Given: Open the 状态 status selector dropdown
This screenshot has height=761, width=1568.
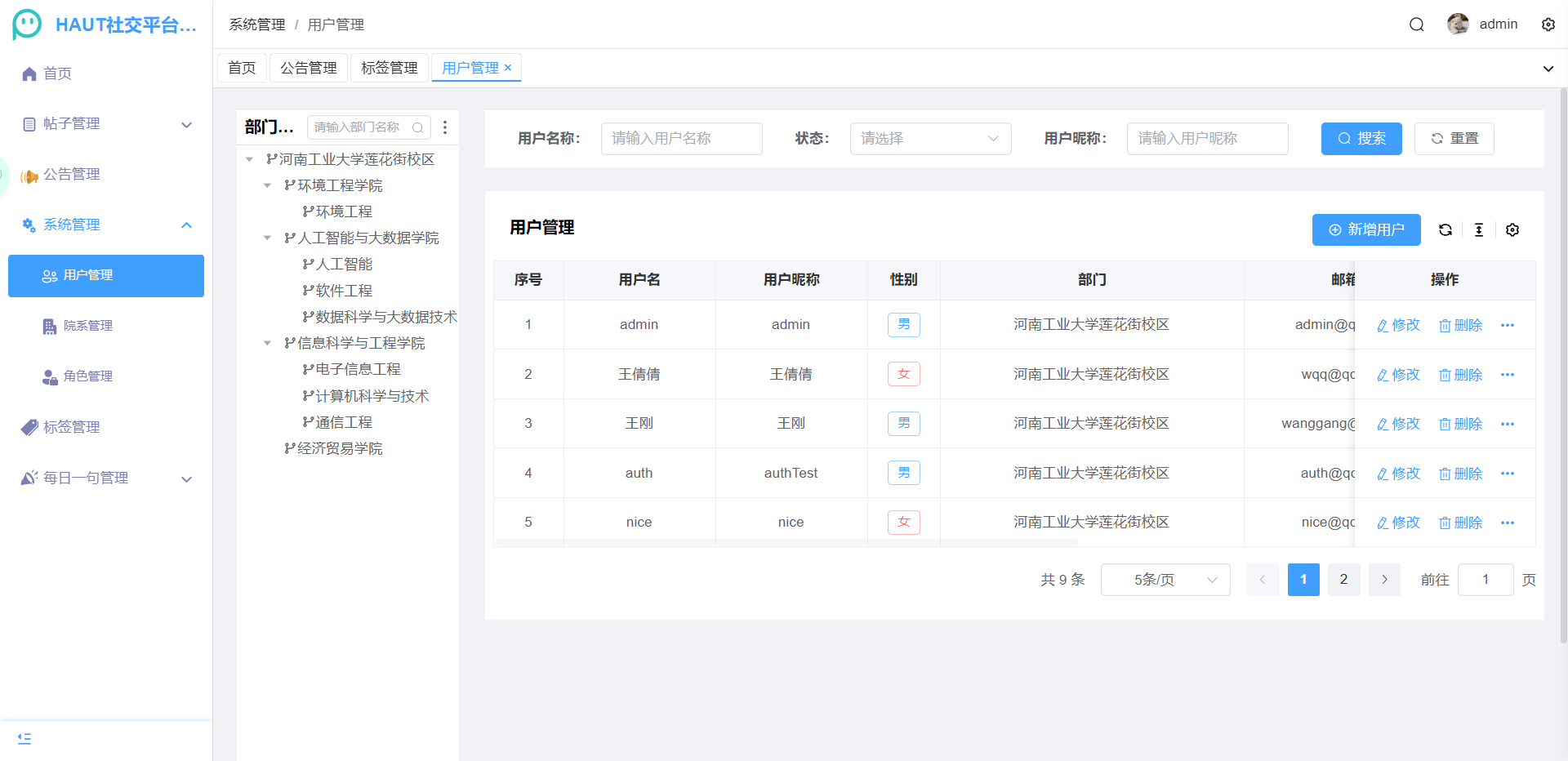Looking at the screenshot, I should tap(930, 139).
